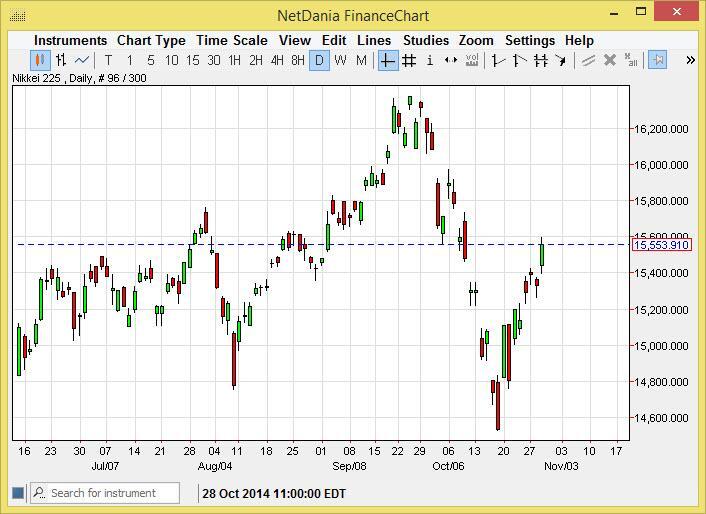Click the blue square status indicator

(17, 493)
